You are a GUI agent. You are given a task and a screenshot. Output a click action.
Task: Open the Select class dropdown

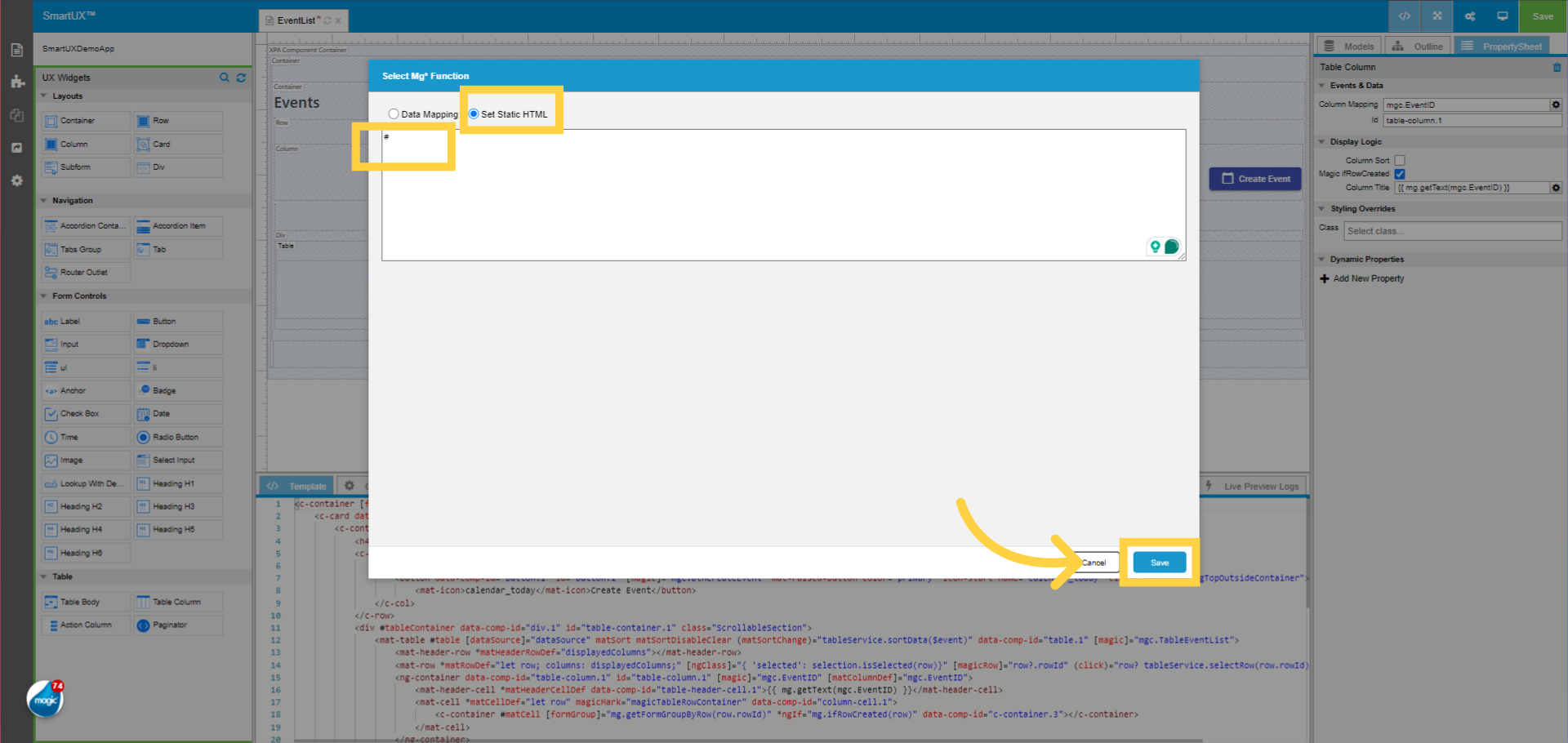click(1452, 230)
